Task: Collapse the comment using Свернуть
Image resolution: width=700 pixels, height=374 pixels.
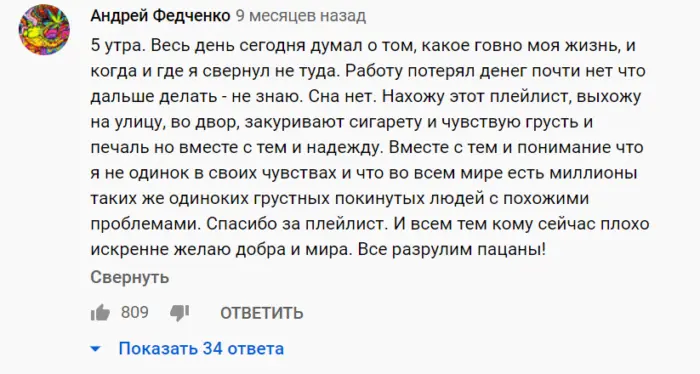Action: [130, 277]
